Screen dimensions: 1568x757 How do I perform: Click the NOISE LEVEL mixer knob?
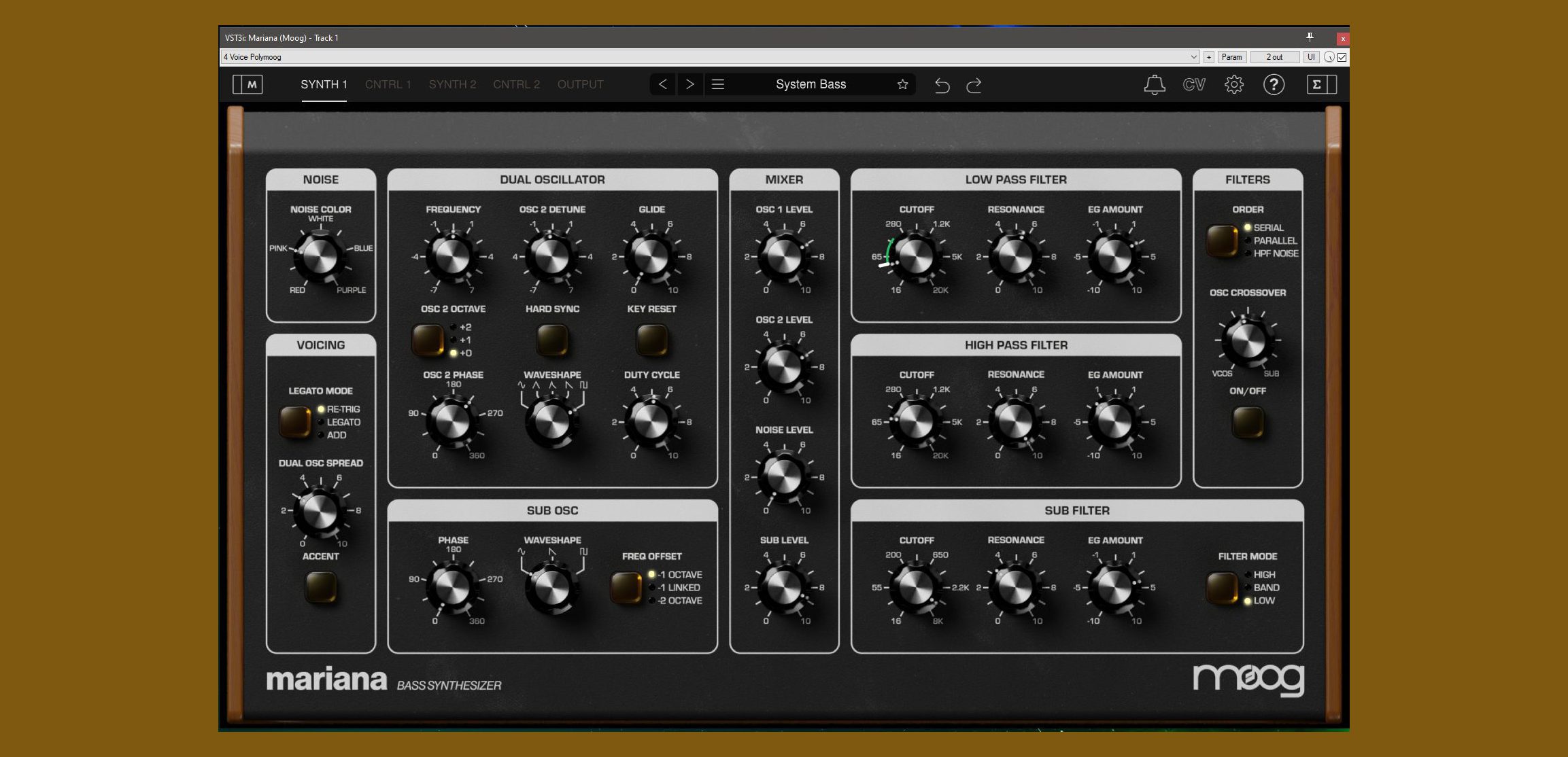pyautogui.click(x=783, y=477)
